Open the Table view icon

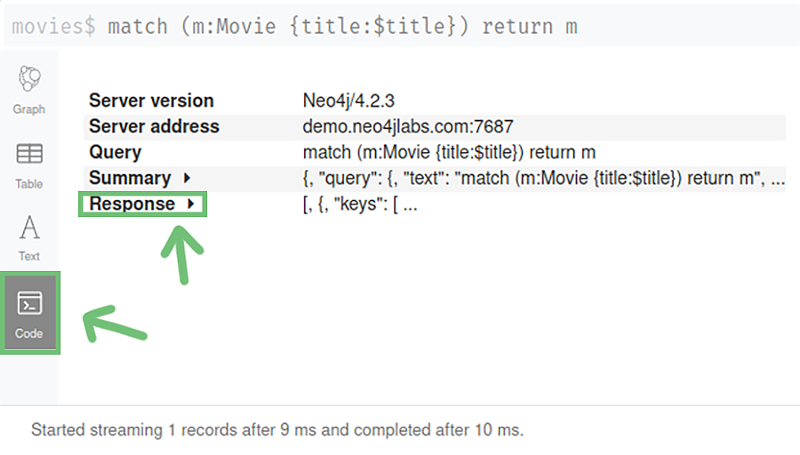29,154
